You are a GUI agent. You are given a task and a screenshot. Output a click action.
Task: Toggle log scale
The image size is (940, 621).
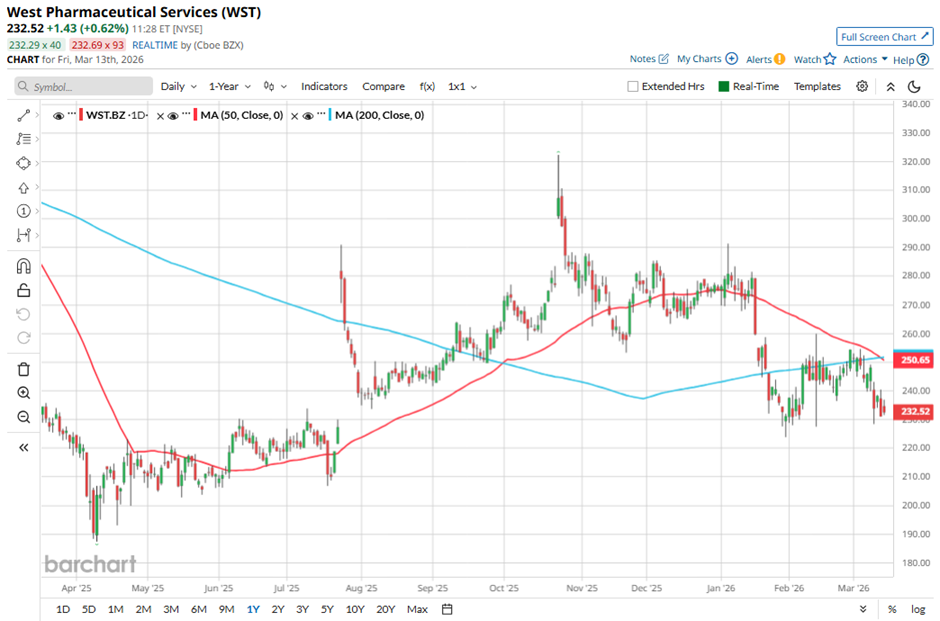pyautogui.click(x=918, y=609)
